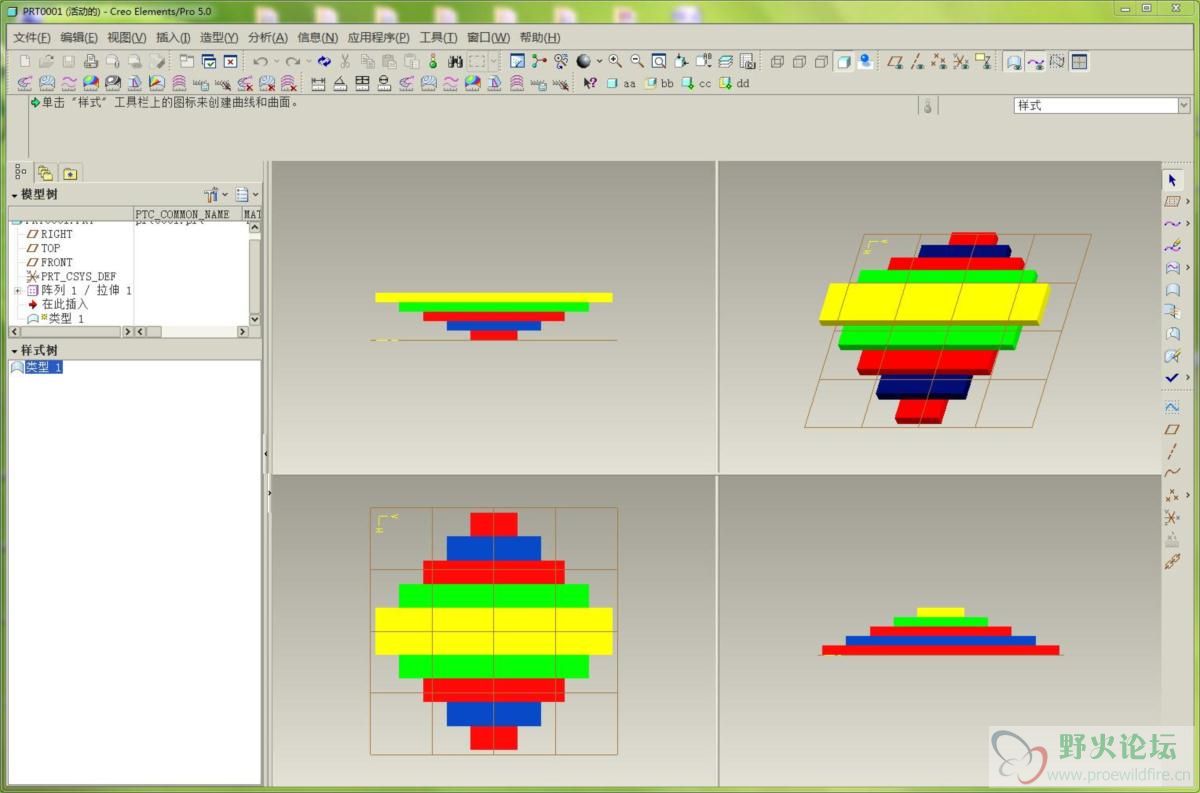Expand the Create Curve tool flyout arrow
Screen dimensions: 1200x793
(1188, 223)
